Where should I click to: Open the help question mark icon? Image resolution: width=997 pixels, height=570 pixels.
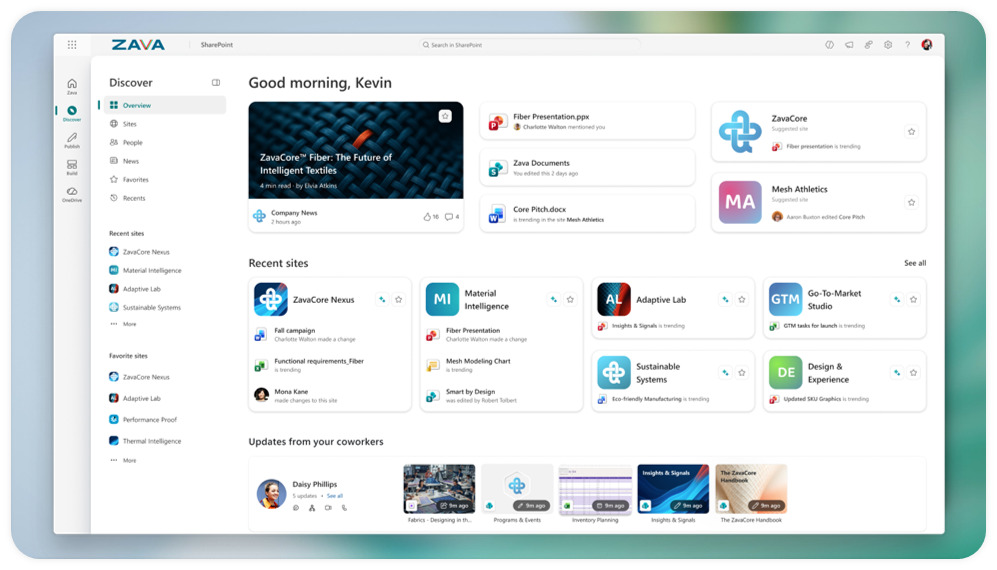click(907, 45)
